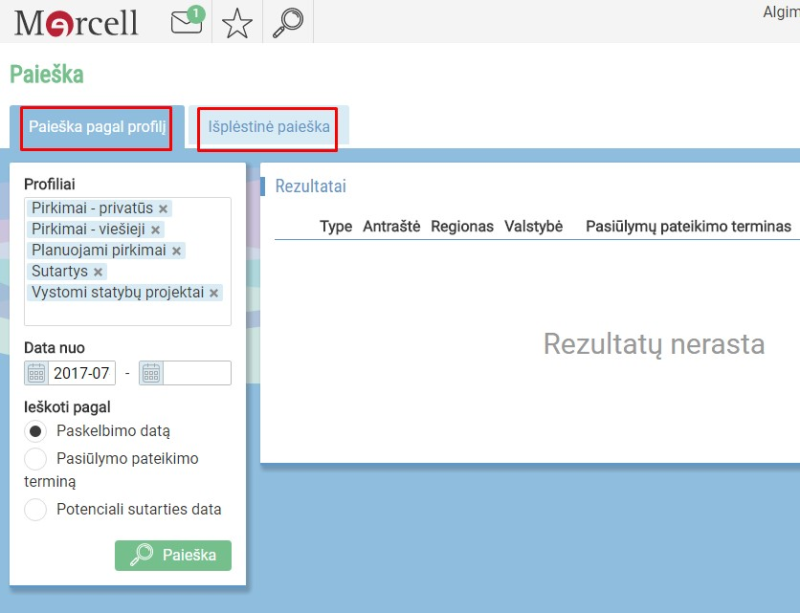Switch to the Išplėstinė paieška tab
Image resolution: width=800 pixels, height=613 pixels.
tap(266, 128)
